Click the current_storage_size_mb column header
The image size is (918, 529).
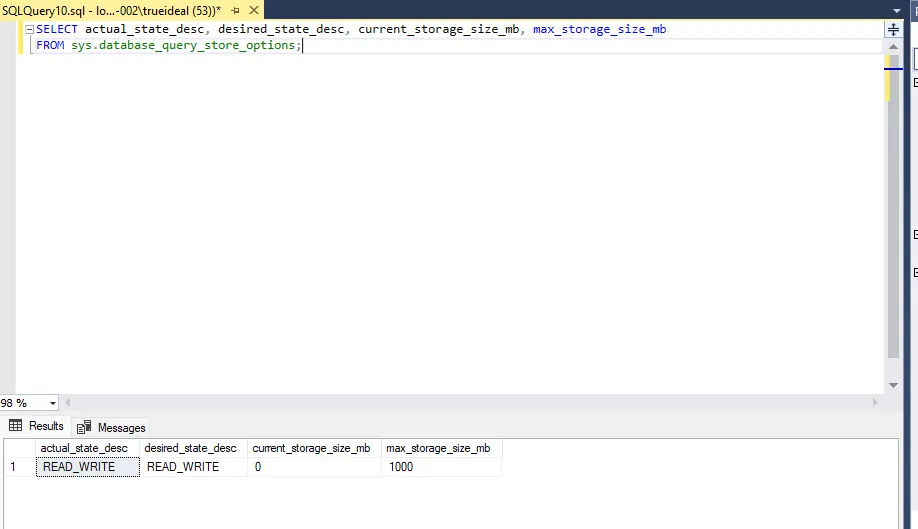[311, 448]
